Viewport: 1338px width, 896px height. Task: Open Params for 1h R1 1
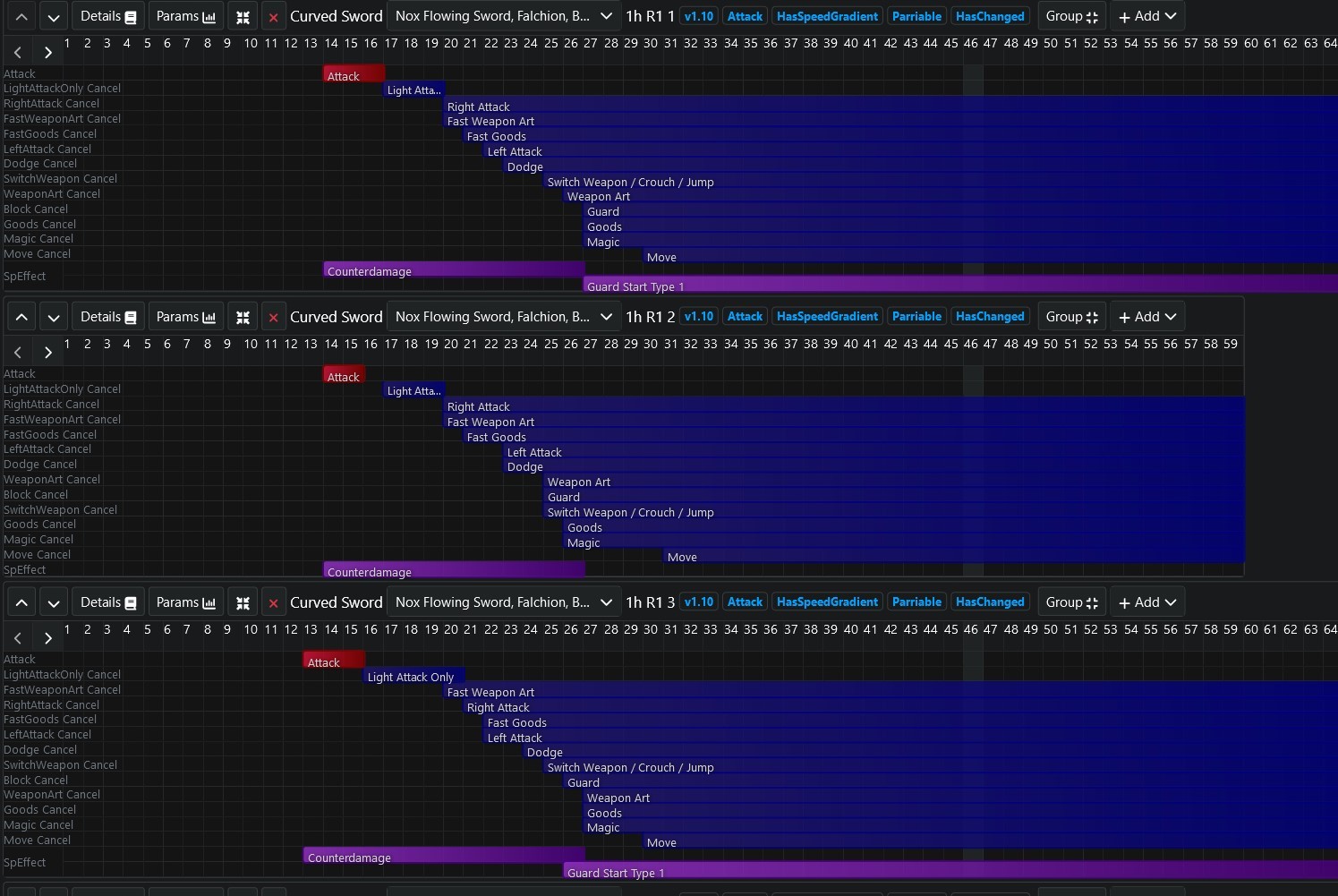(x=186, y=16)
